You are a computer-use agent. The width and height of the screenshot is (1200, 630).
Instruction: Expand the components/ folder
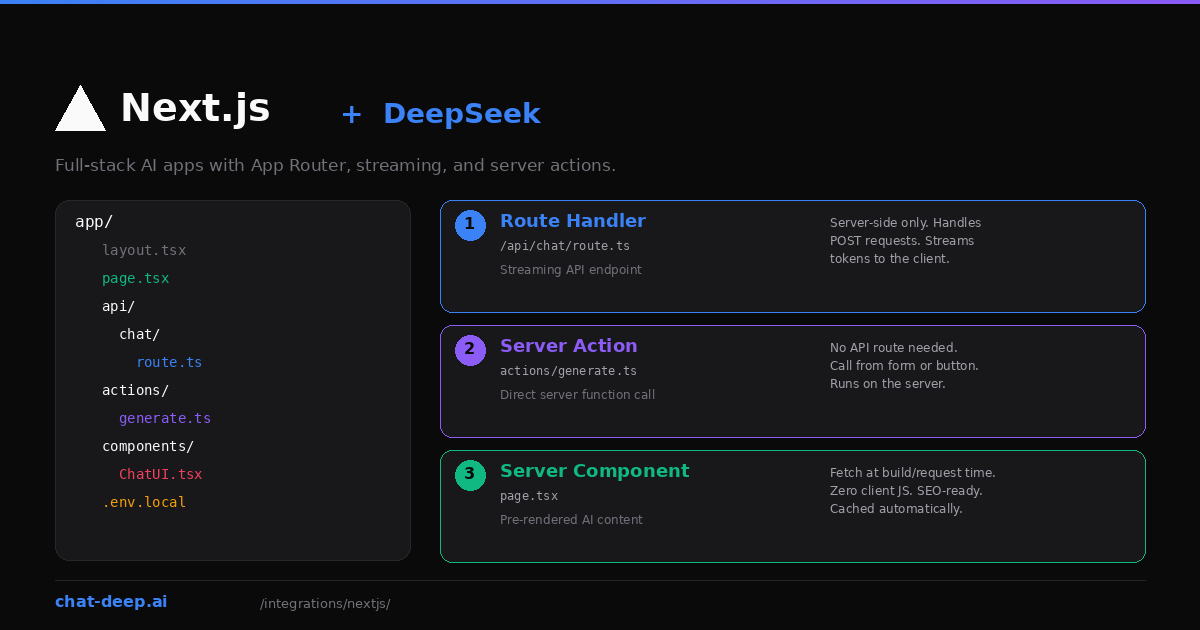148,446
